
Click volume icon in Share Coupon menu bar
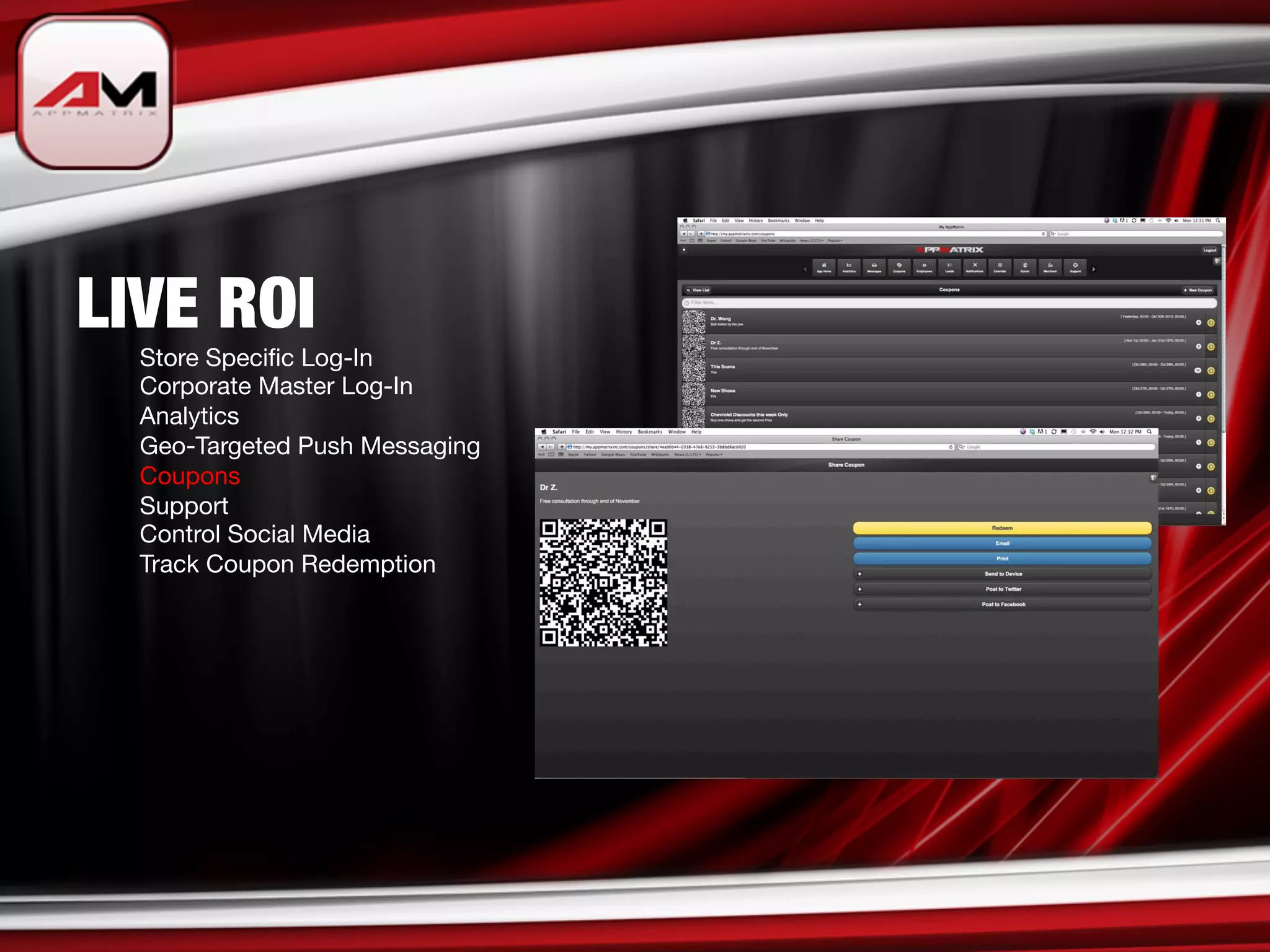coord(1103,432)
